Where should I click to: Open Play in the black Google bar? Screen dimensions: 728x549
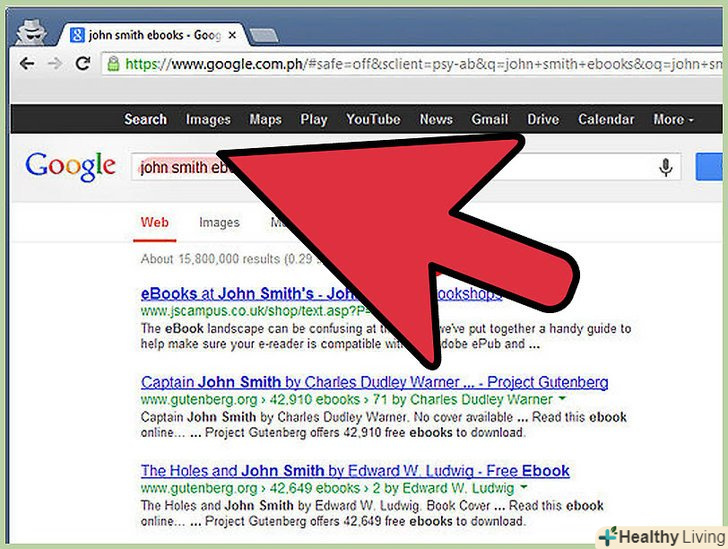(314, 119)
